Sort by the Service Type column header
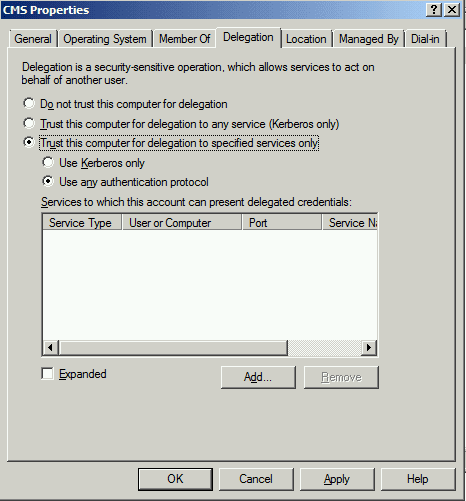Image resolution: width=466 pixels, height=501 pixels. point(82,222)
